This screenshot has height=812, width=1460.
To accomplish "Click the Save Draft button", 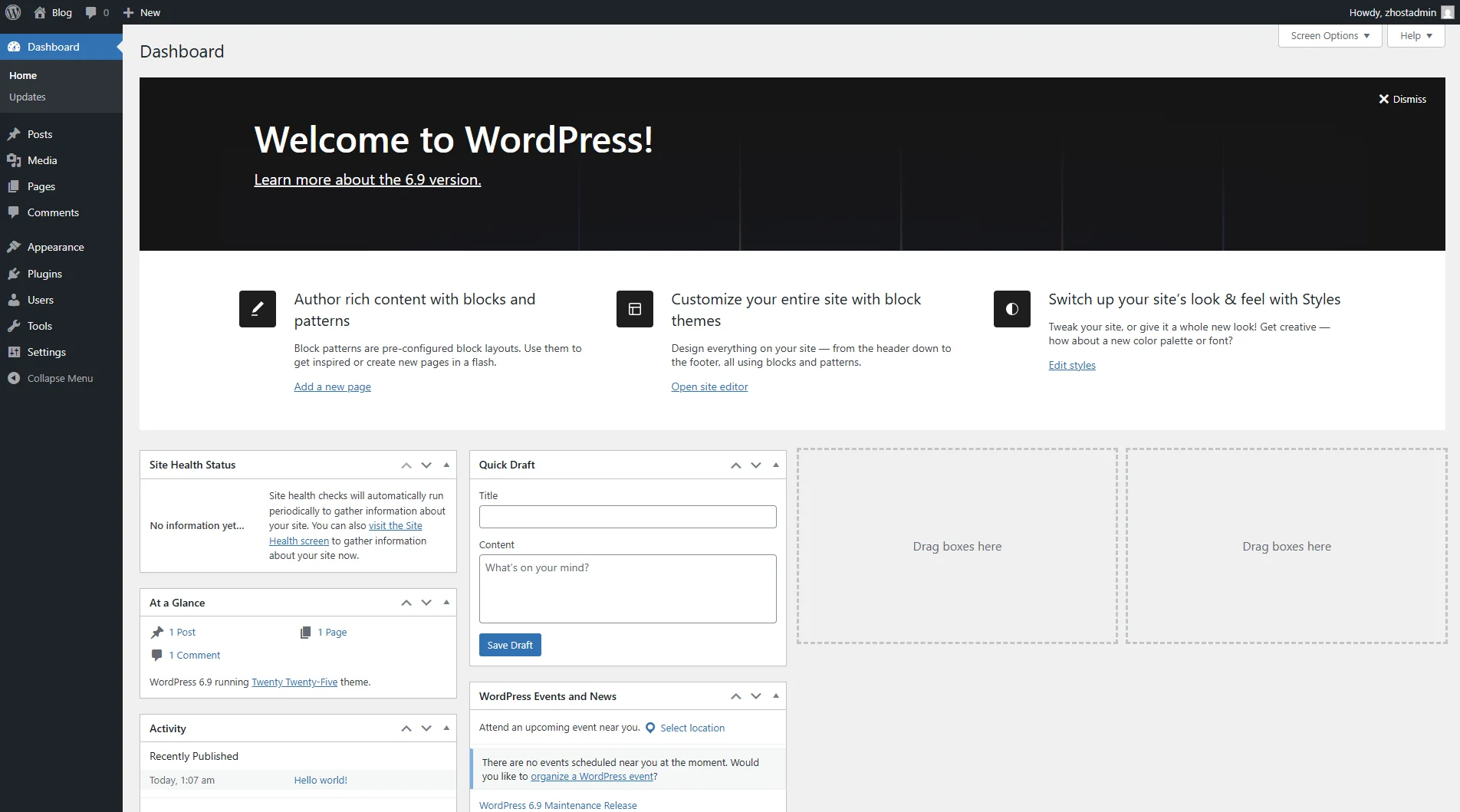I will point(510,645).
